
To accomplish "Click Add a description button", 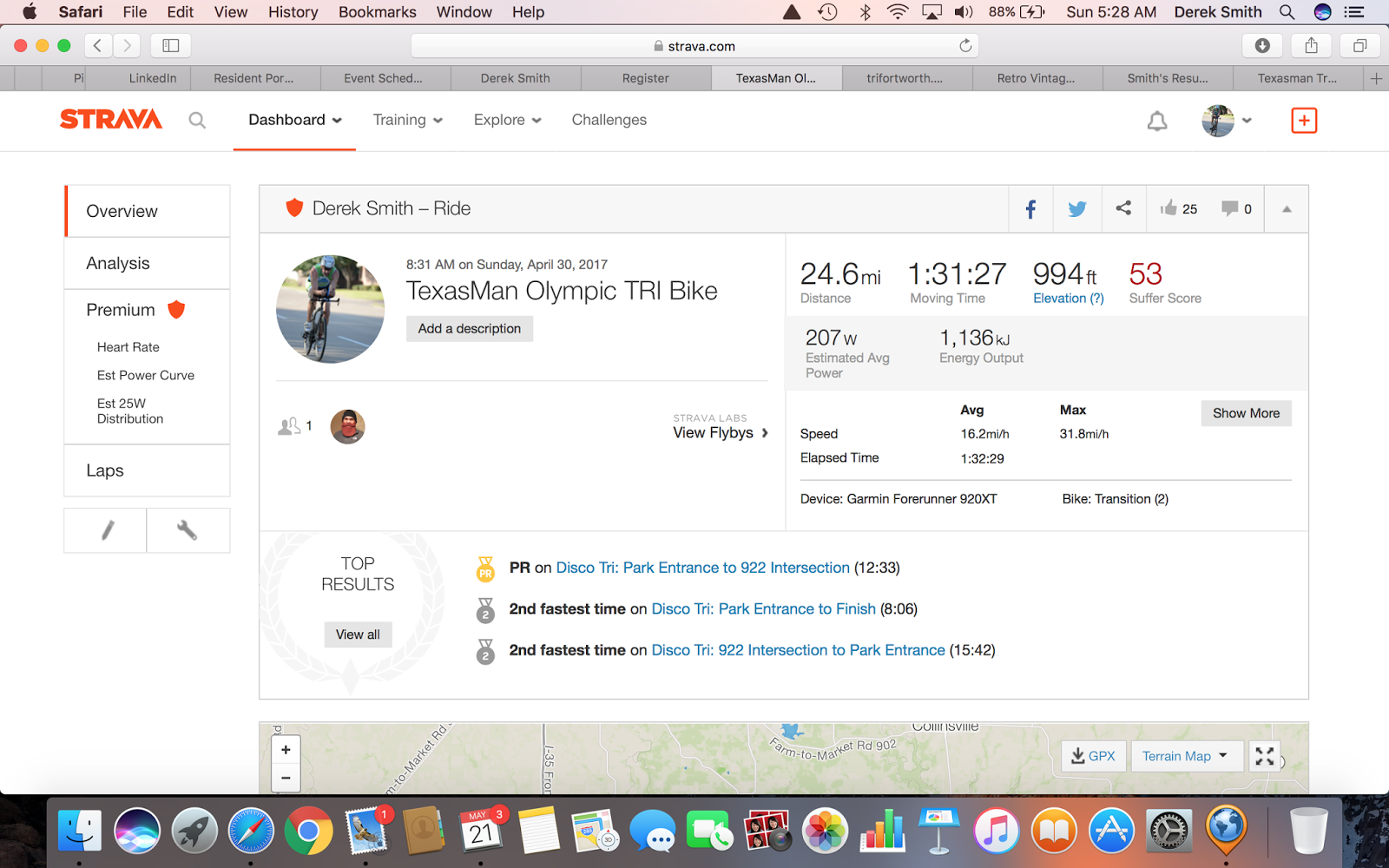I will click(470, 328).
